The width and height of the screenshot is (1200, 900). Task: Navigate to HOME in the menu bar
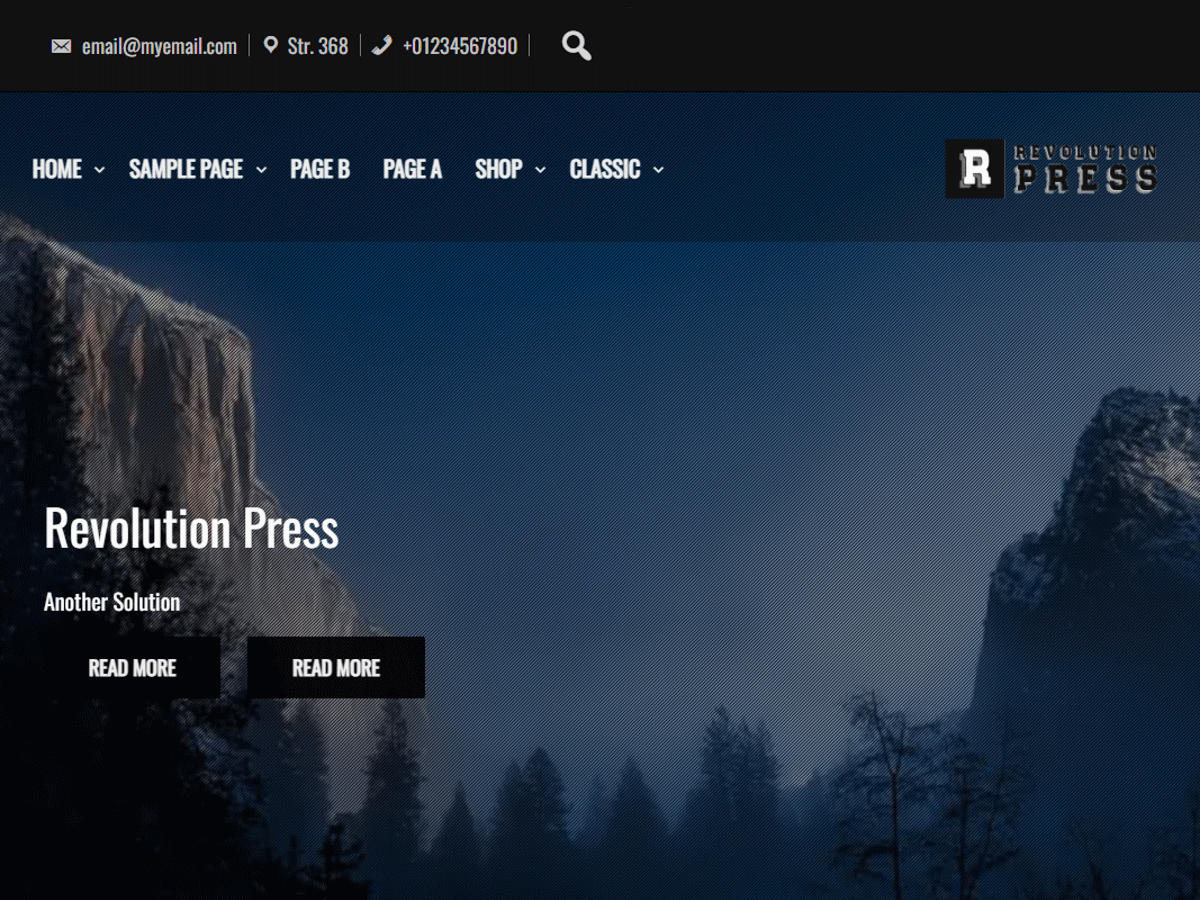[56, 170]
